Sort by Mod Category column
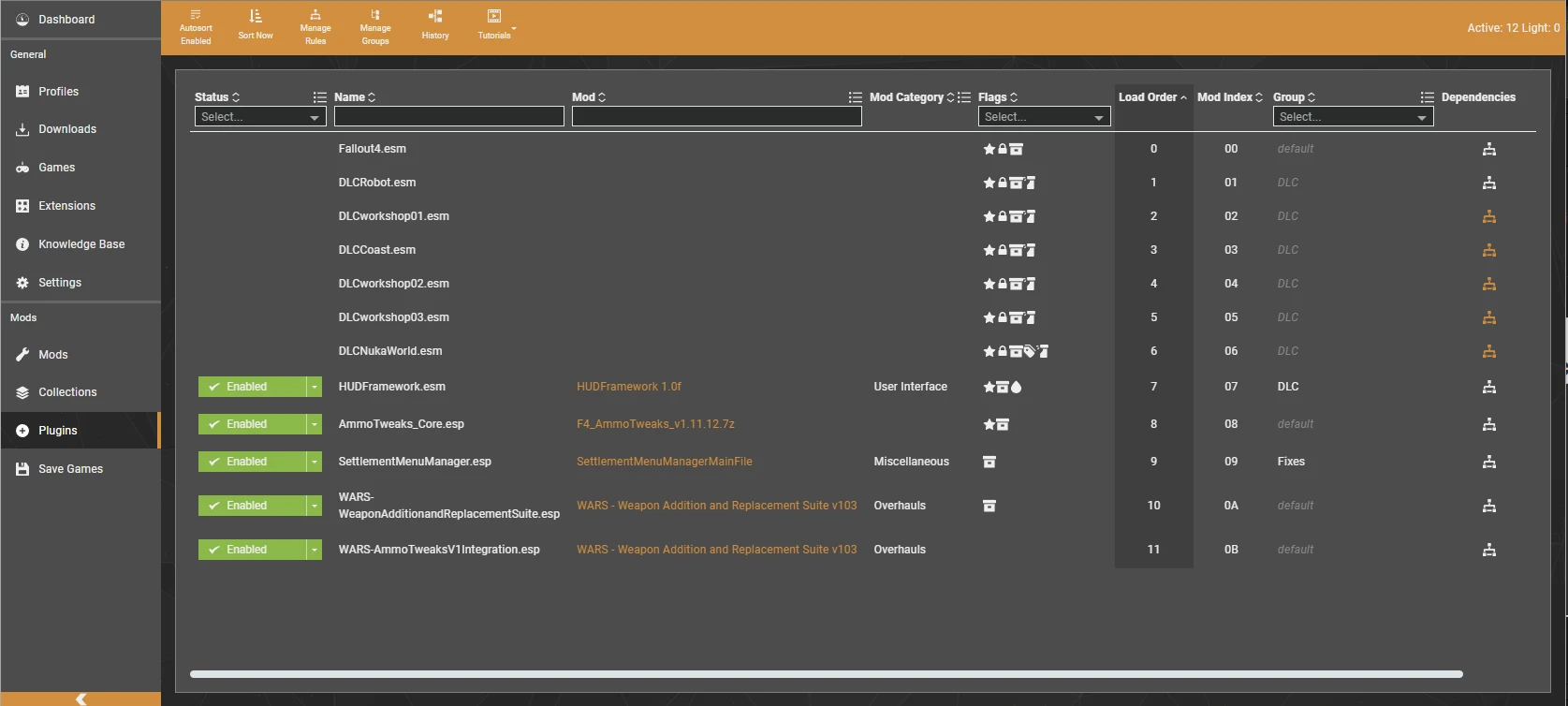Image resolution: width=1568 pixels, height=706 pixels. coord(912,97)
